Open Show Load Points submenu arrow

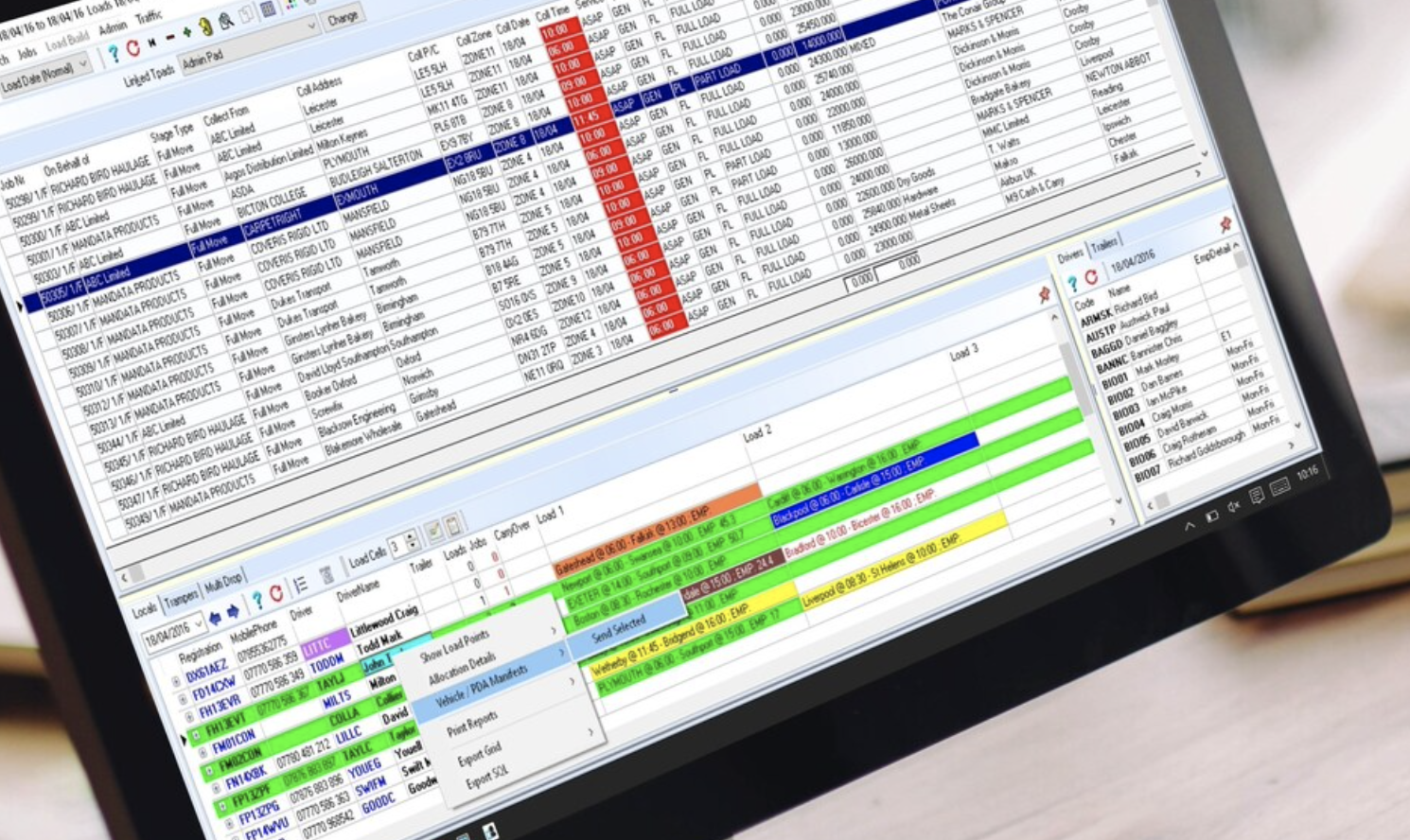tap(554, 631)
